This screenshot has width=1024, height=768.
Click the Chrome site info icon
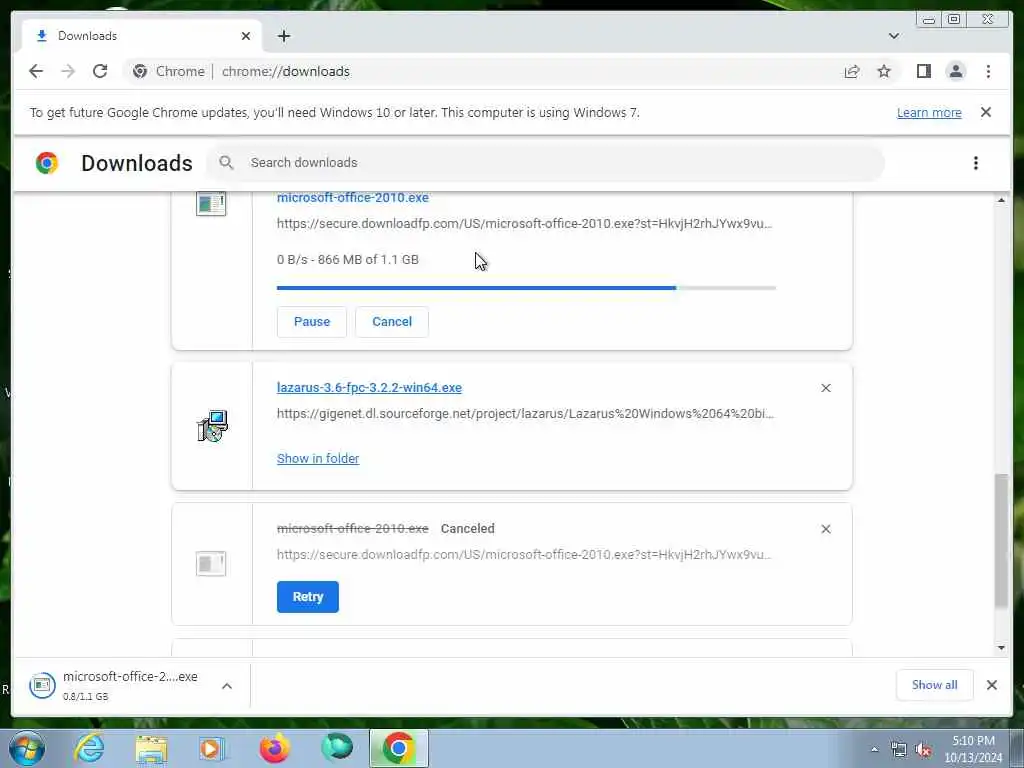(140, 71)
